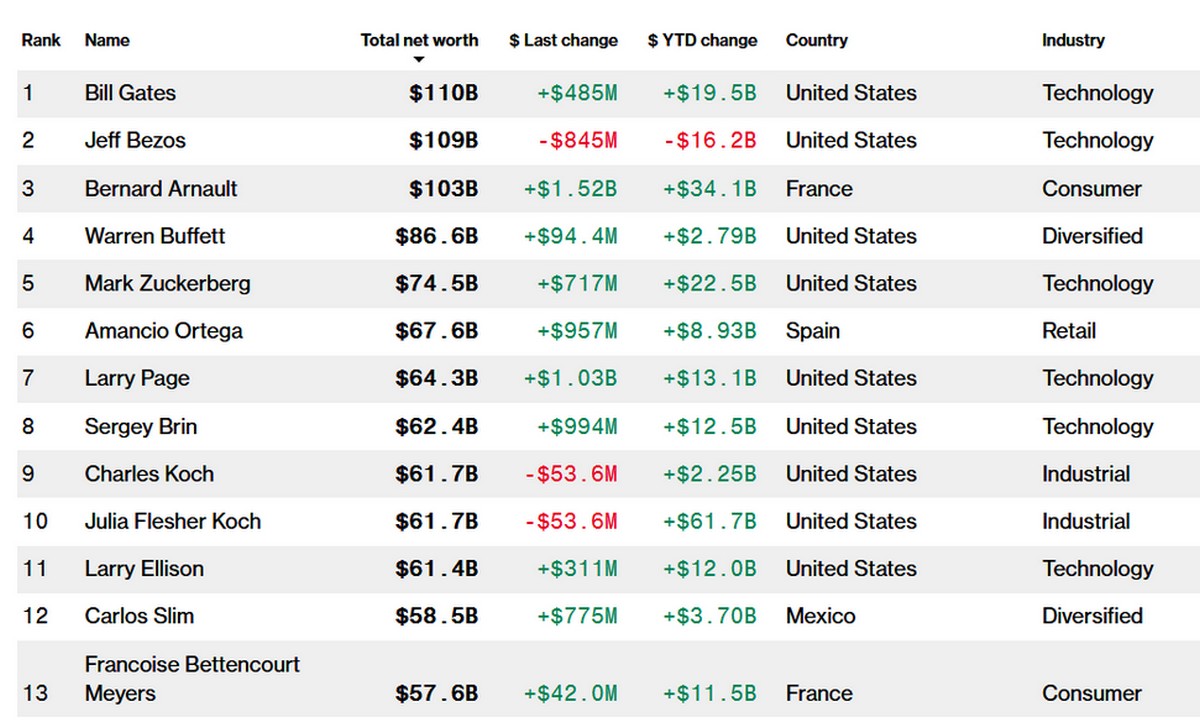Sort by the Total net worth column
This screenshot has width=1200, height=728.
pos(419,41)
